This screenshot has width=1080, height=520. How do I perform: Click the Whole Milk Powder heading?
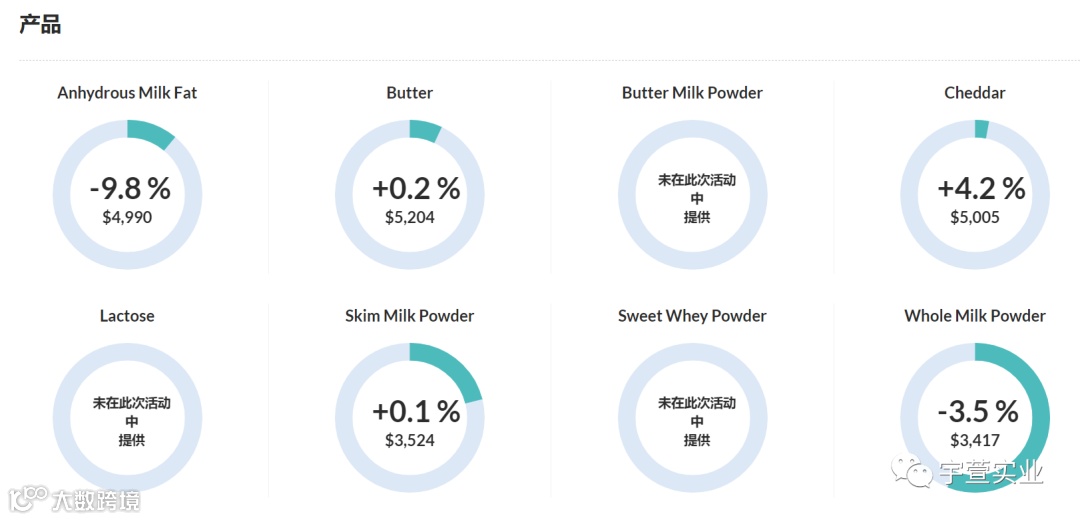tap(975, 316)
